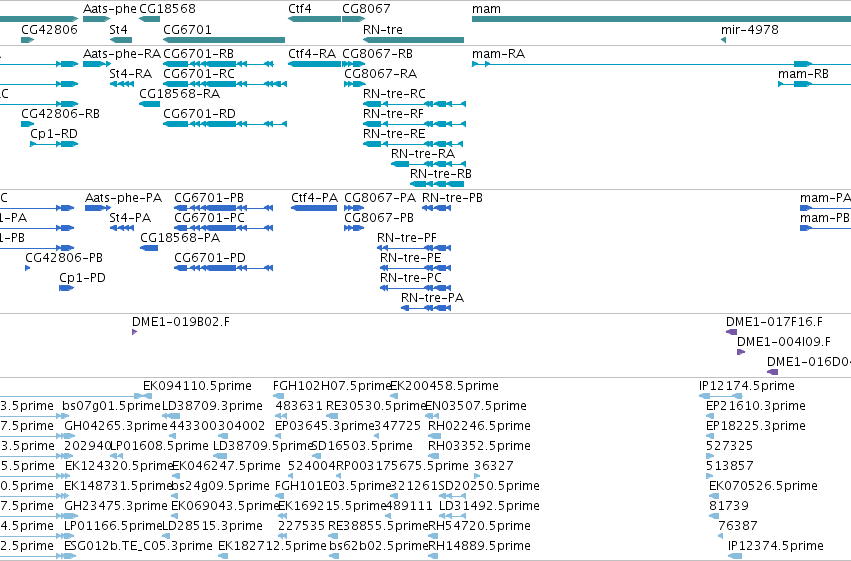This screenshot has height=561, width=851.
Task: Select the Cp1-RD transcript
Action: point(54,144)
